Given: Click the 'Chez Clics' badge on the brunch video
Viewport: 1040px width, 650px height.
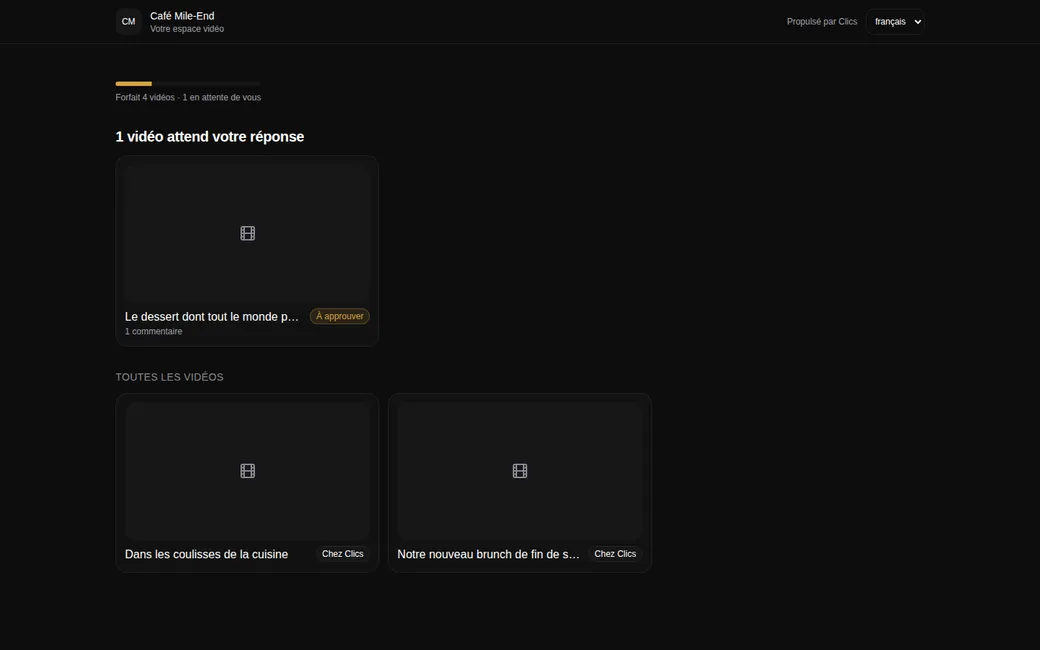Looking at the screenshot, I should point(615,554).
